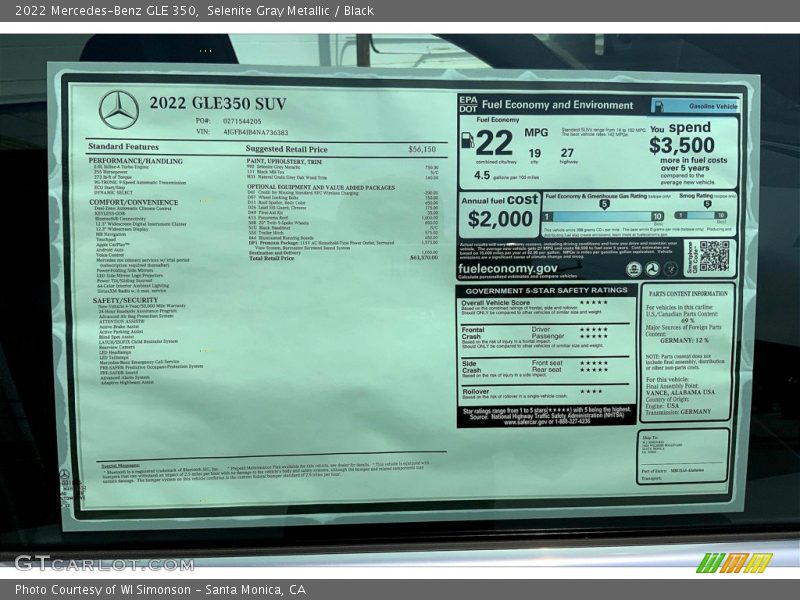Click the large 22 combined MPG figure
800x600 pixels.
click(494, 143)
